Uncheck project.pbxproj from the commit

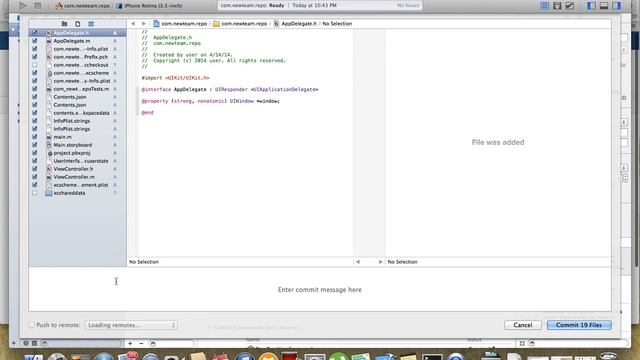point(35,153)
